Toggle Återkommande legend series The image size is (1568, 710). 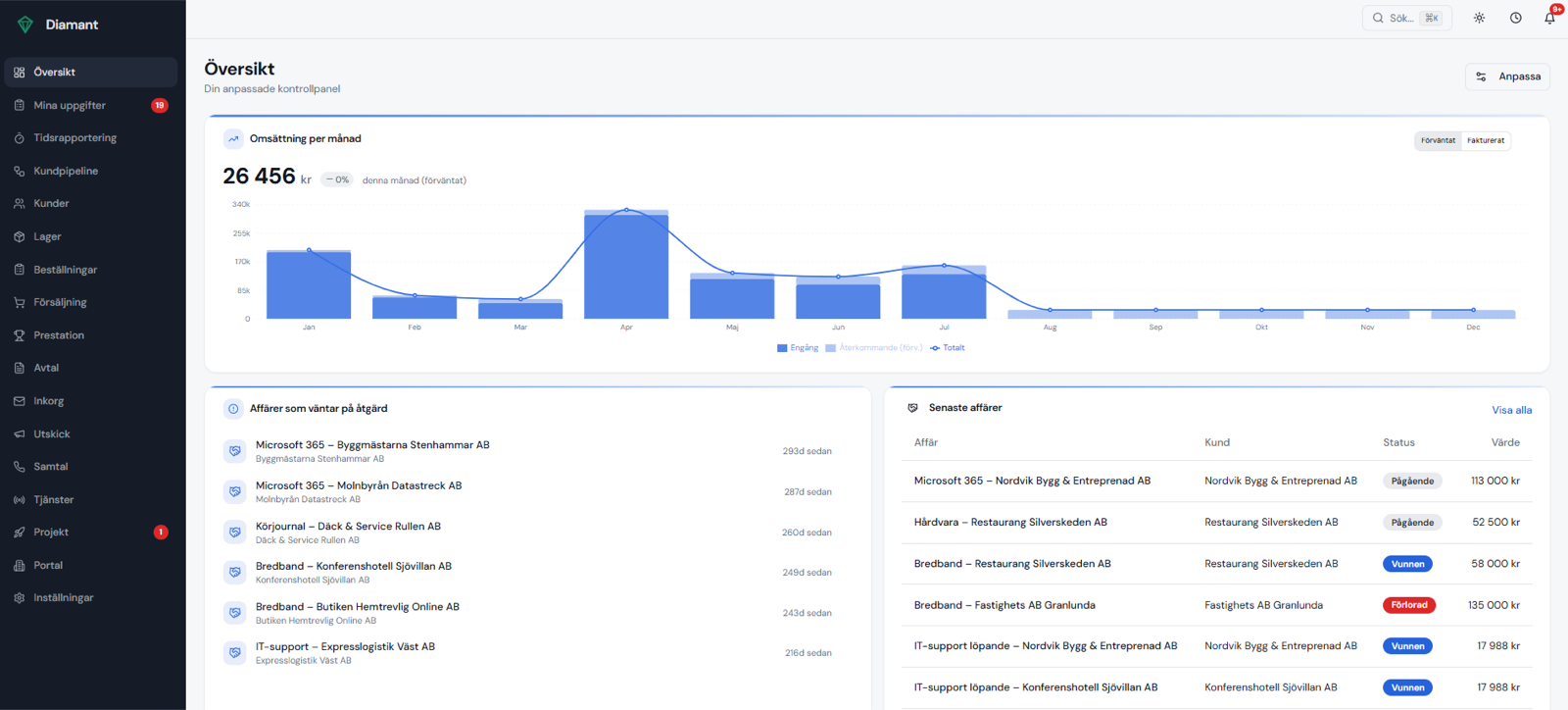pos(874,348)
